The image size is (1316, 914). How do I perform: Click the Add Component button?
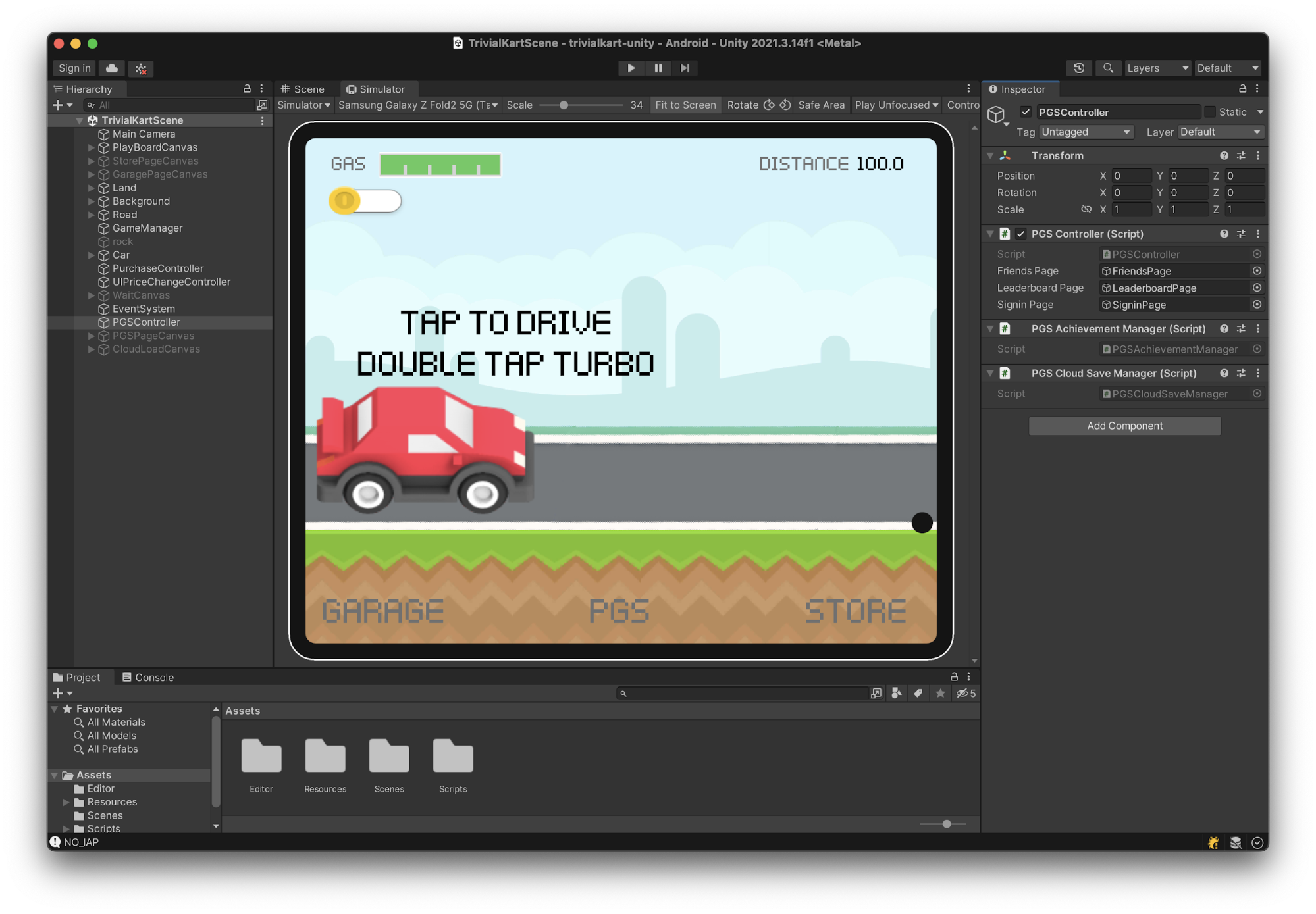tap(1124, 426)
